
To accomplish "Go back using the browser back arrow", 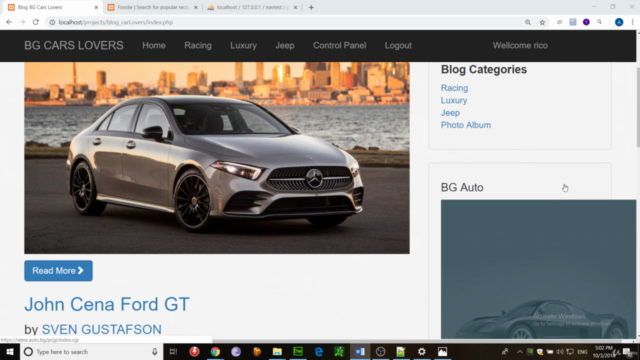I will pos(9,22).
